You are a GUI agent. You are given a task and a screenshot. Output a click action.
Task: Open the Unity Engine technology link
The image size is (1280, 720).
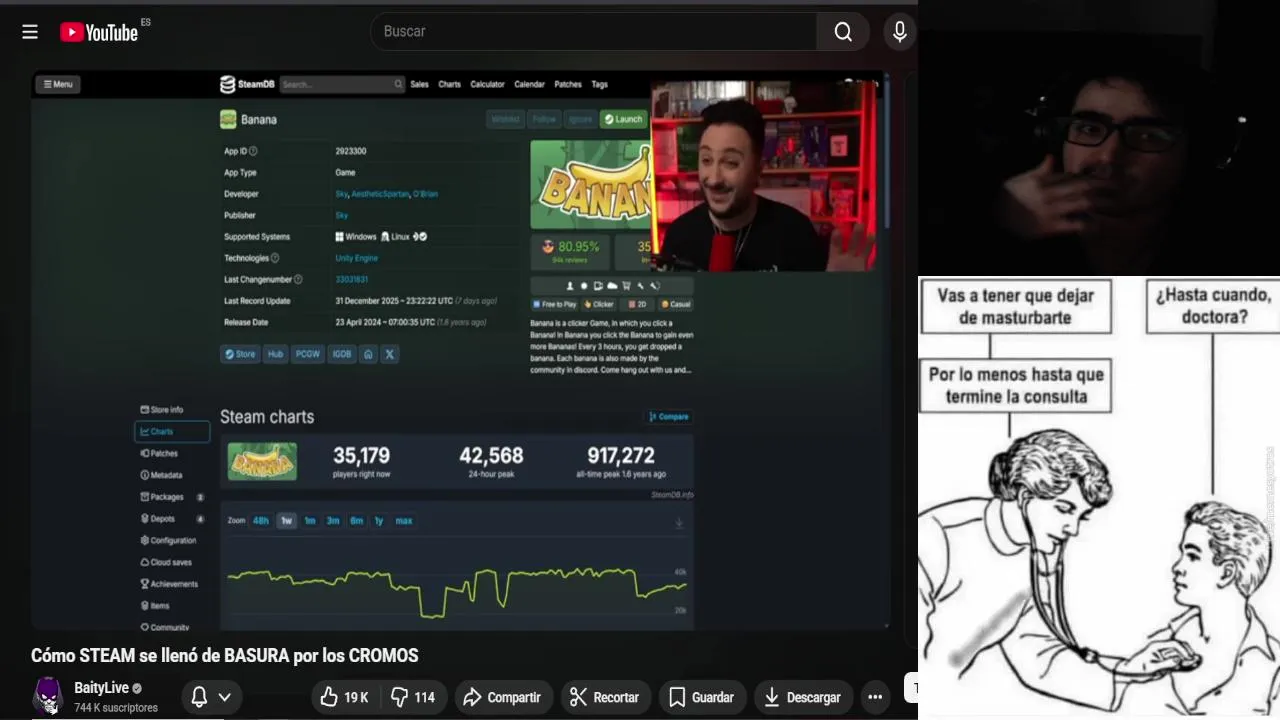point(356,258)
